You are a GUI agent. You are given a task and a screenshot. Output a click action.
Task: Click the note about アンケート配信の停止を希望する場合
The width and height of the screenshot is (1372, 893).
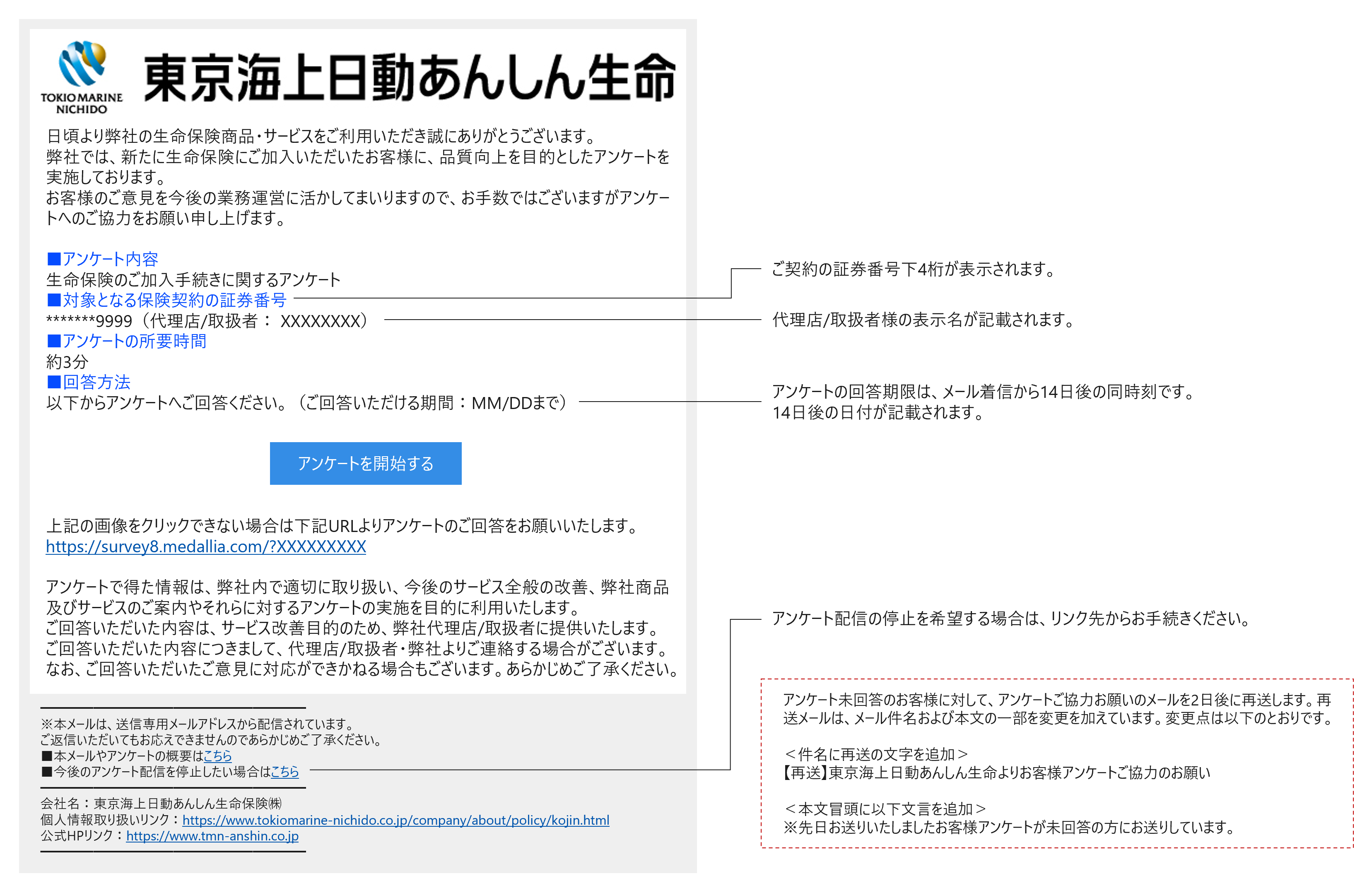click(1011, 618)
